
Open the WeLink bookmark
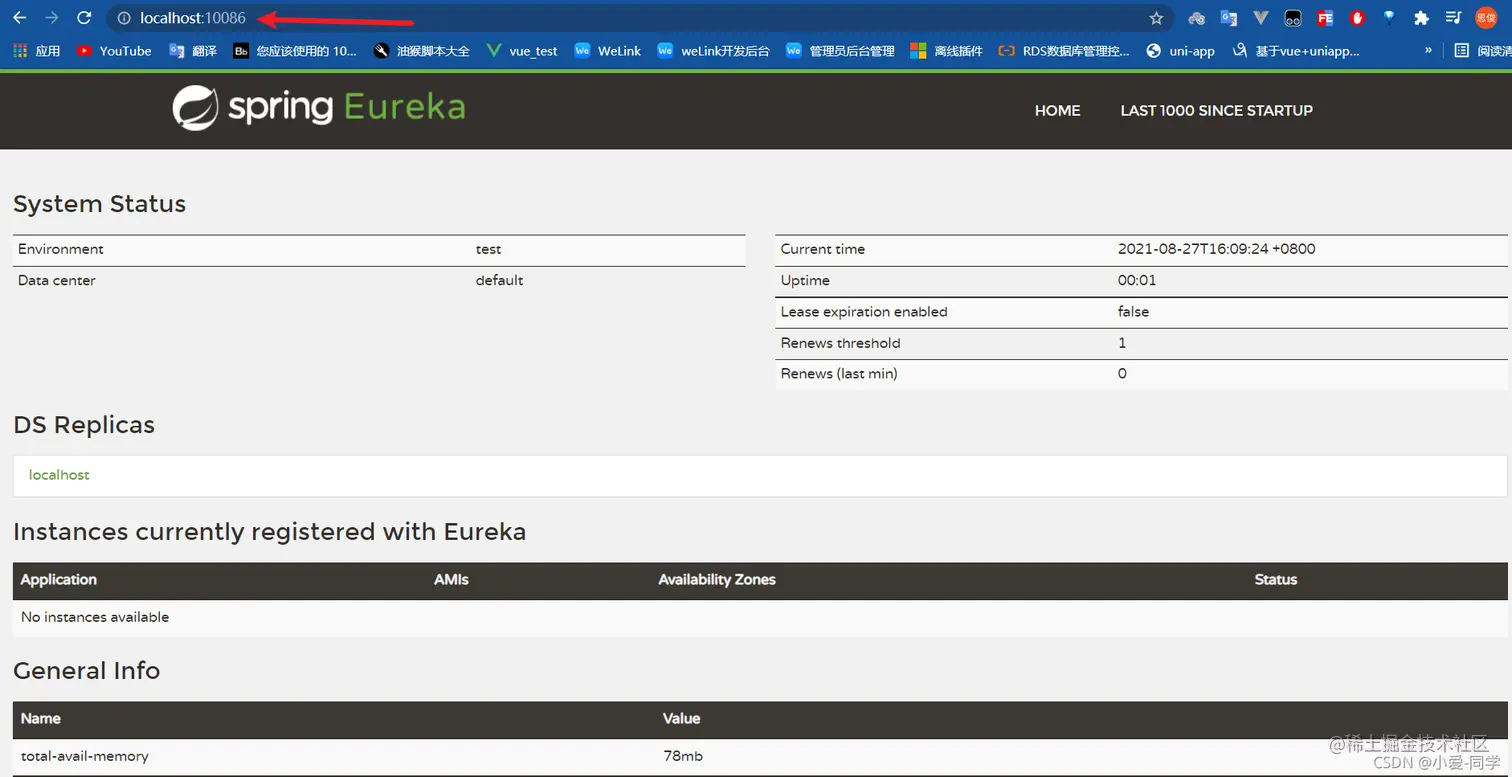(607, 51)
